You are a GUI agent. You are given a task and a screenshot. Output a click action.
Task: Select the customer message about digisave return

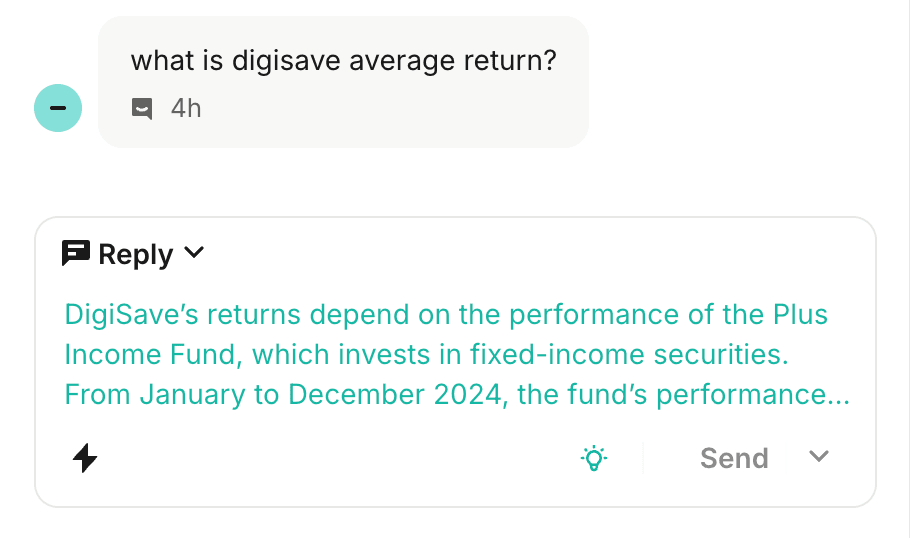(x=343, y=62)
